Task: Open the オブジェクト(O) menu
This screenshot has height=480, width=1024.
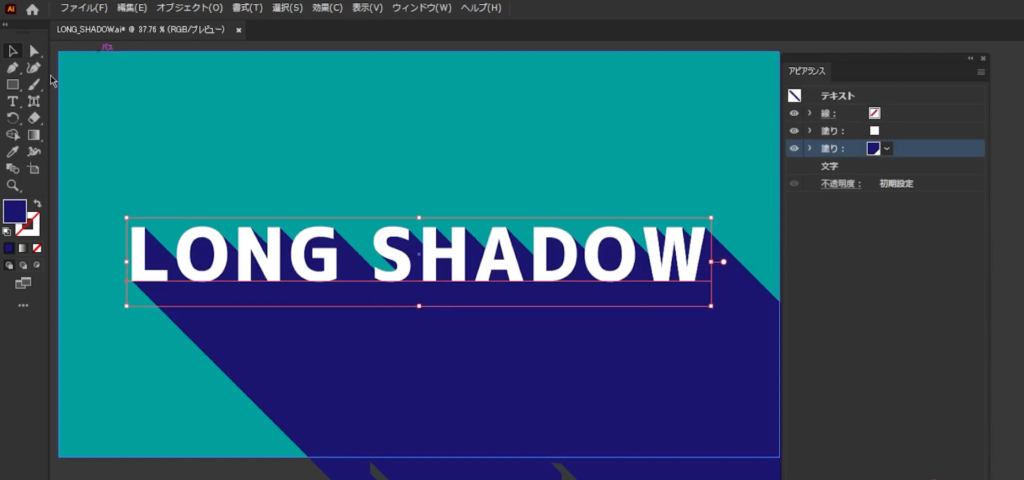Action: (x=189, y=8)
